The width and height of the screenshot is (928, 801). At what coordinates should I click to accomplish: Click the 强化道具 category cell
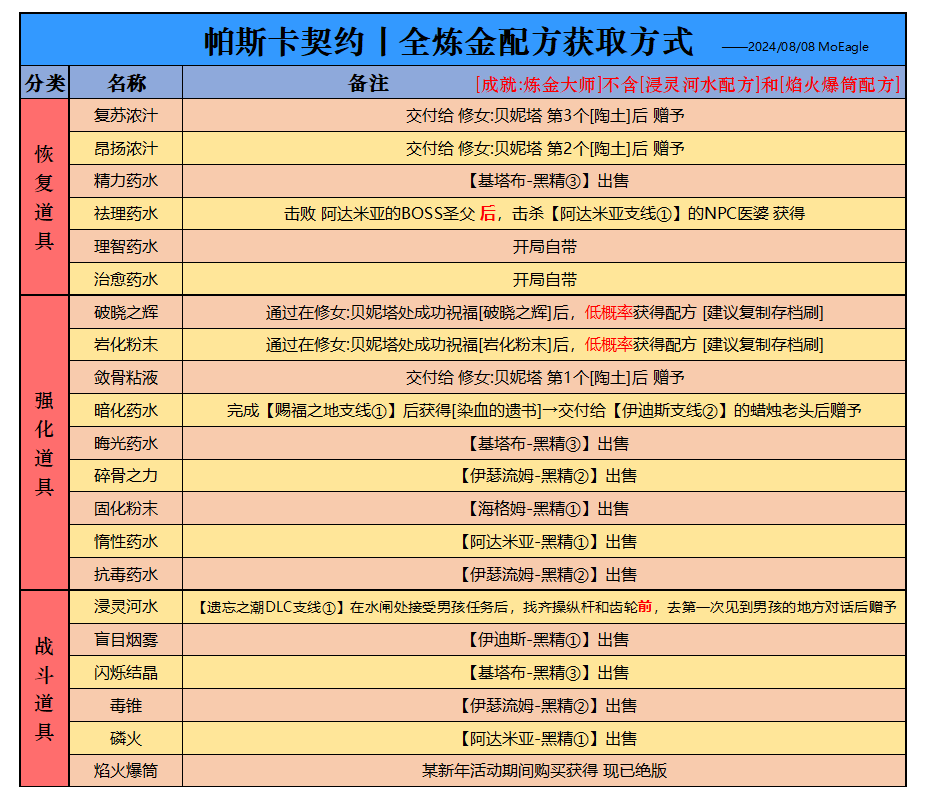coord(45,442)
